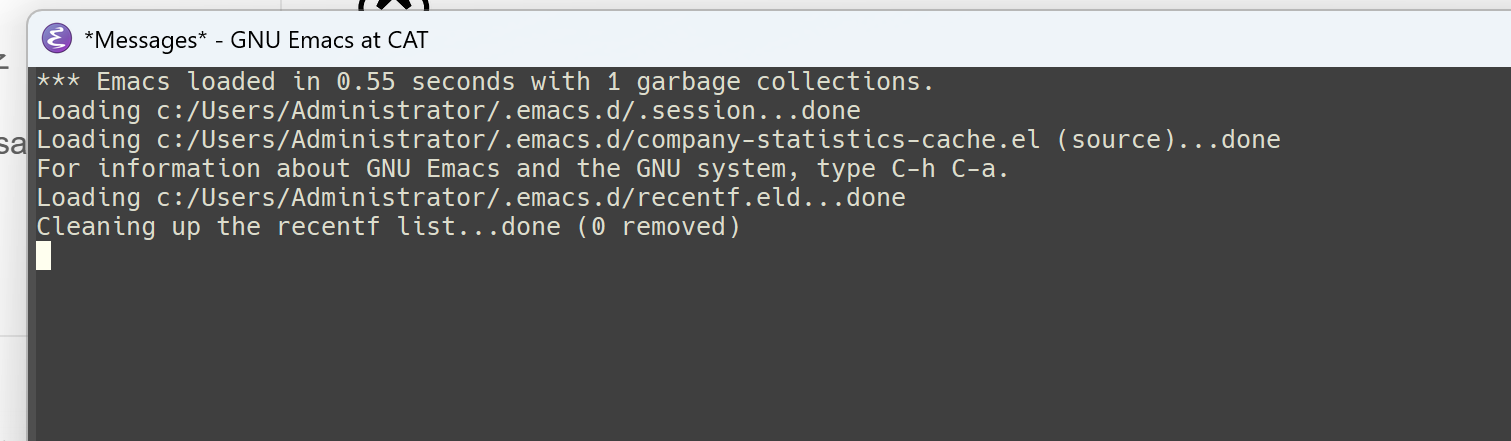This screenshot has height=441, width=1511.
Task: Click the "*Messages* - GNU Emacs at CAT" window title
Action: (x=256, y=40)
